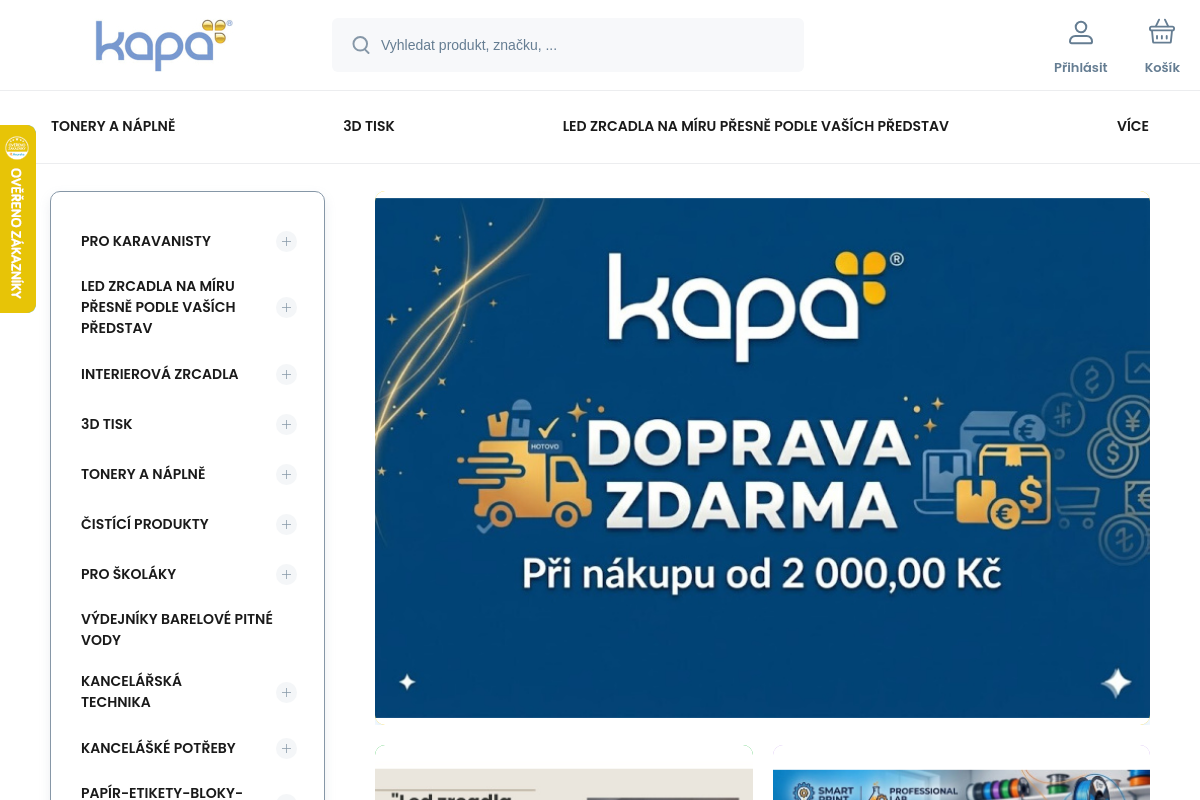Expand the ČISTÍCÍ PRODUKTY category
Image resolution: width=1200 pixels, height=800 pixels.
pos(286,524)
